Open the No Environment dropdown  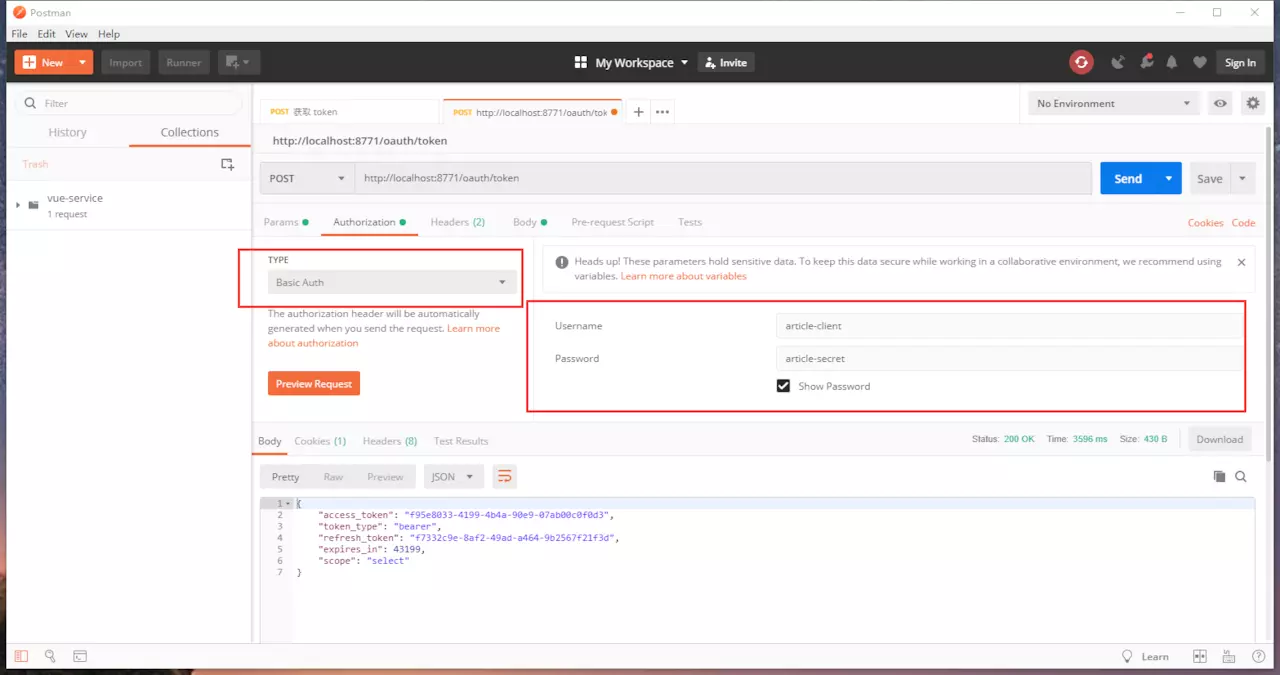(x=1114, y=103)
